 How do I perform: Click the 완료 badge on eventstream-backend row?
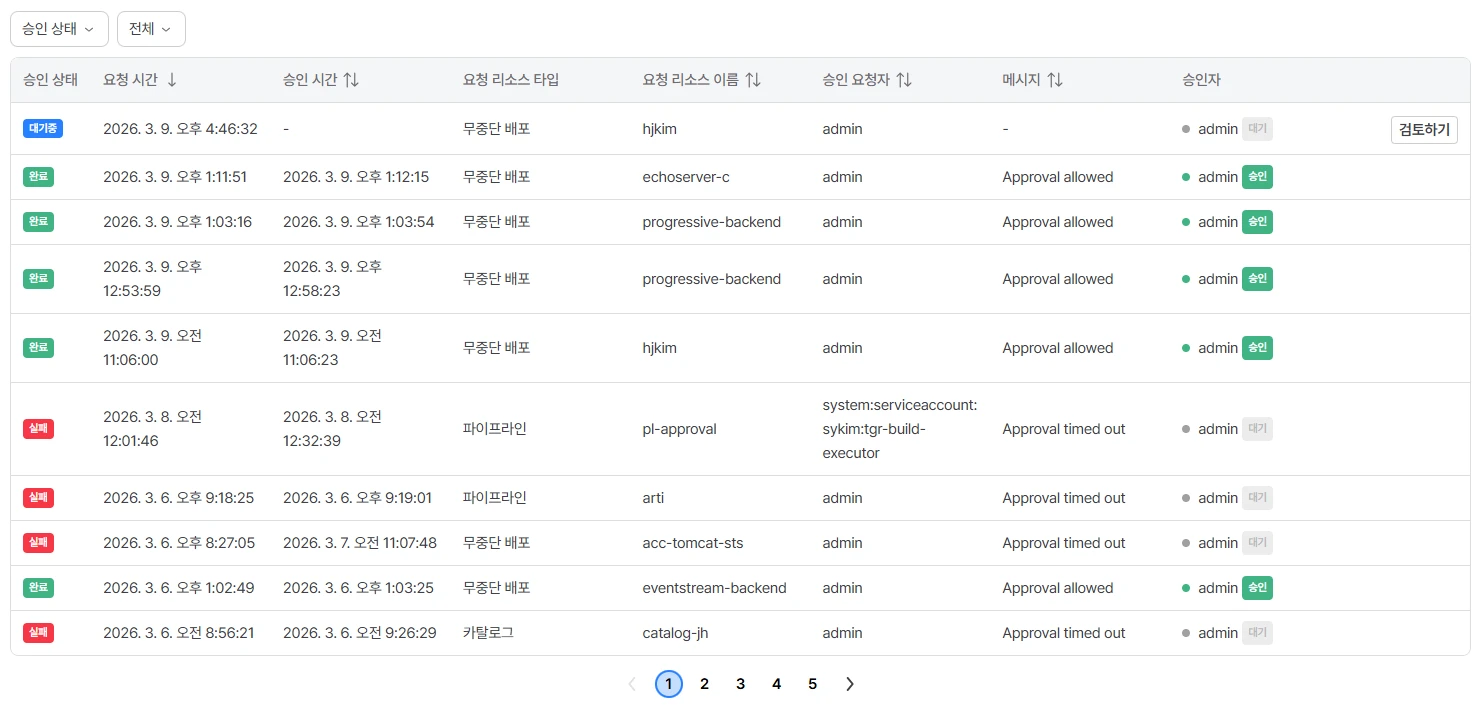(x=38, y=588)
